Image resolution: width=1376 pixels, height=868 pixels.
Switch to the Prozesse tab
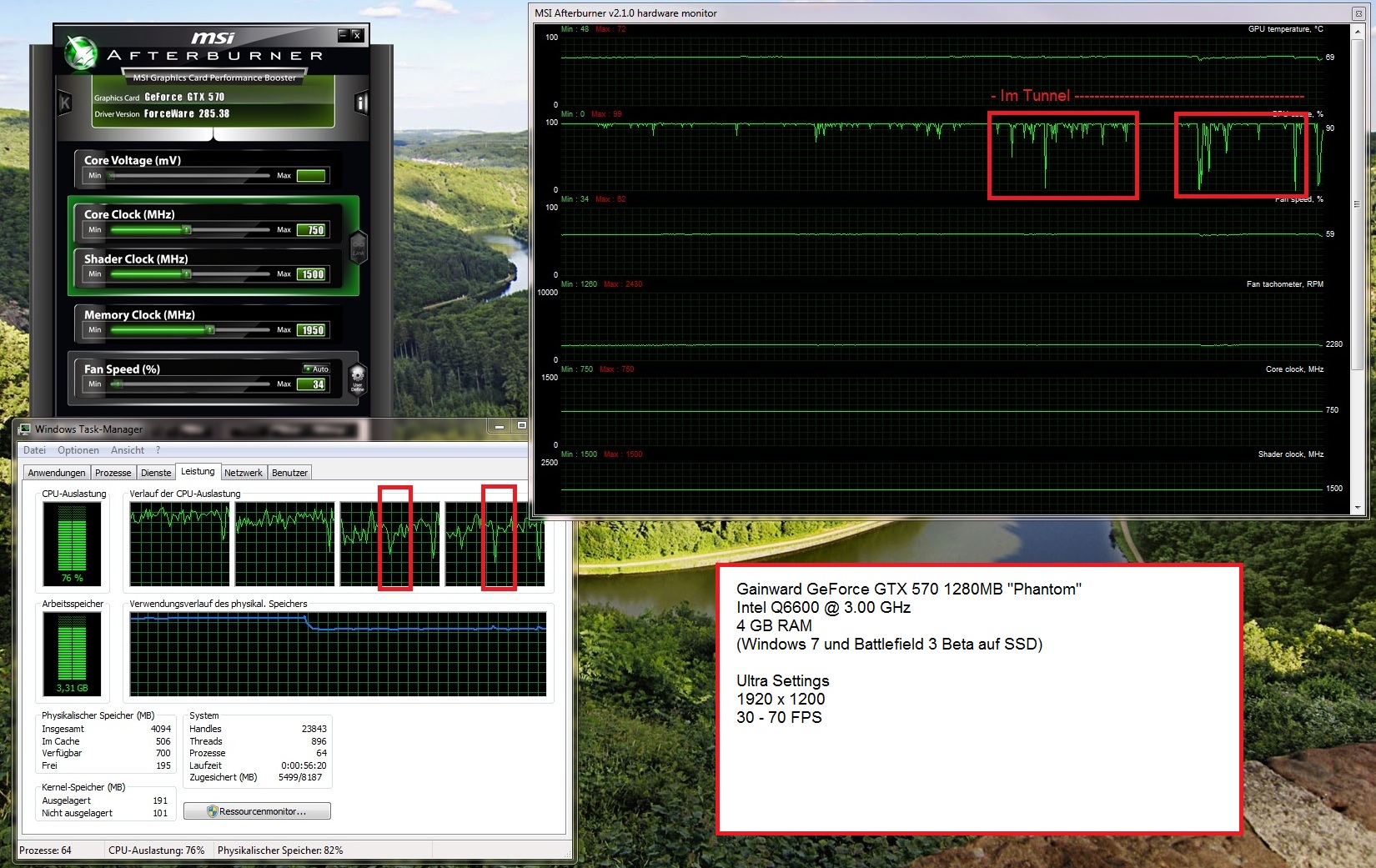(x=113, y=473)
